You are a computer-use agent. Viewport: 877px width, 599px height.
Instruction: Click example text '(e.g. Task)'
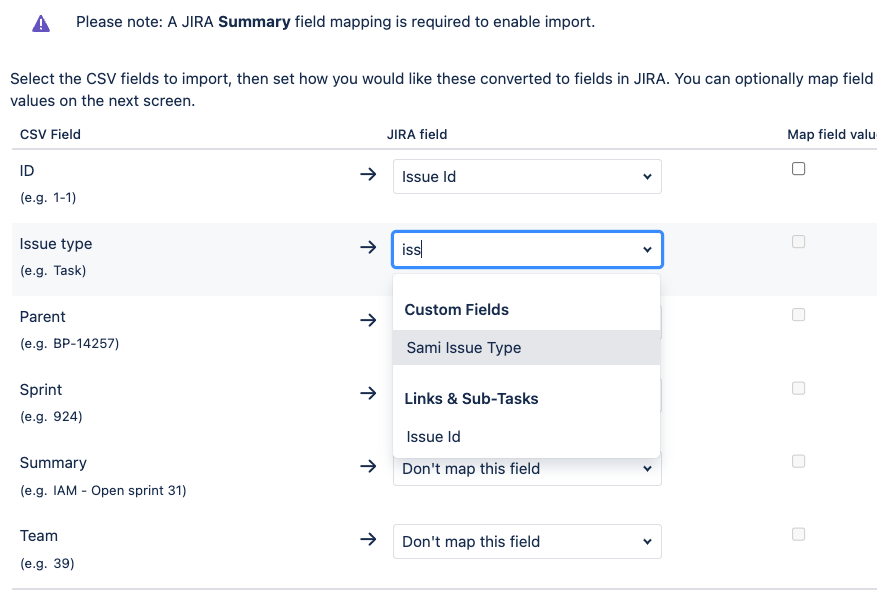click(x=53, y=271)
